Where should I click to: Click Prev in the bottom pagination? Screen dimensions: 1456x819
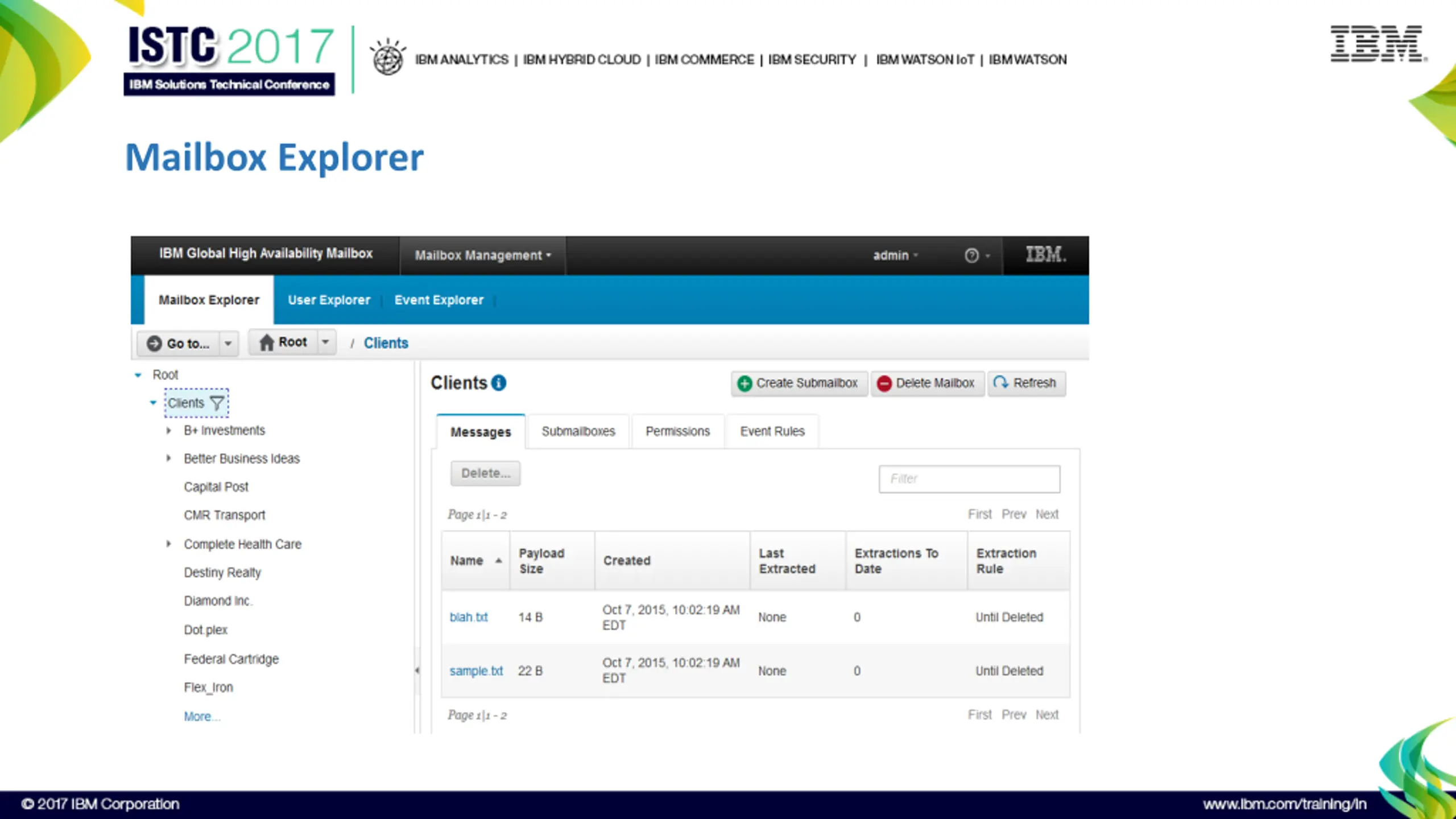[x=1014, y=715]
